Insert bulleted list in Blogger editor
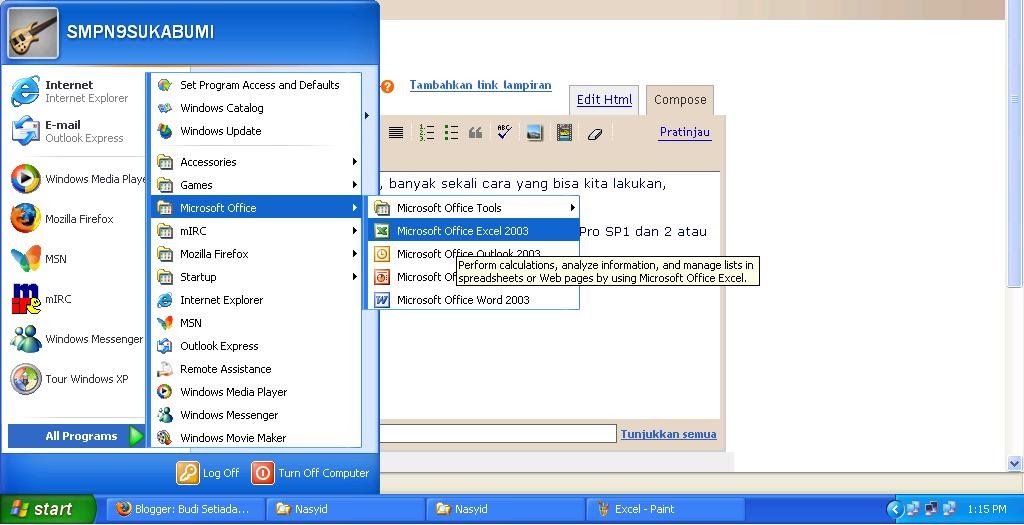 pyautogui.click(x=451, y=133)
